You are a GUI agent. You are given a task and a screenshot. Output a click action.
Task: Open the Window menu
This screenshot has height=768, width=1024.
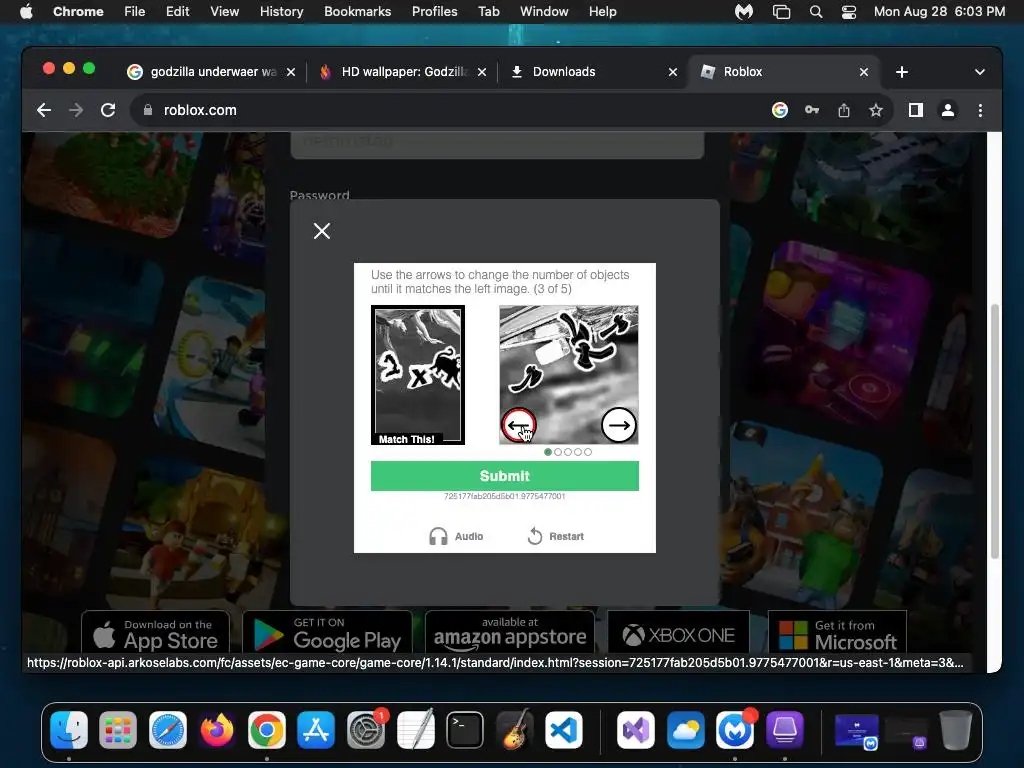coord(544,12)
